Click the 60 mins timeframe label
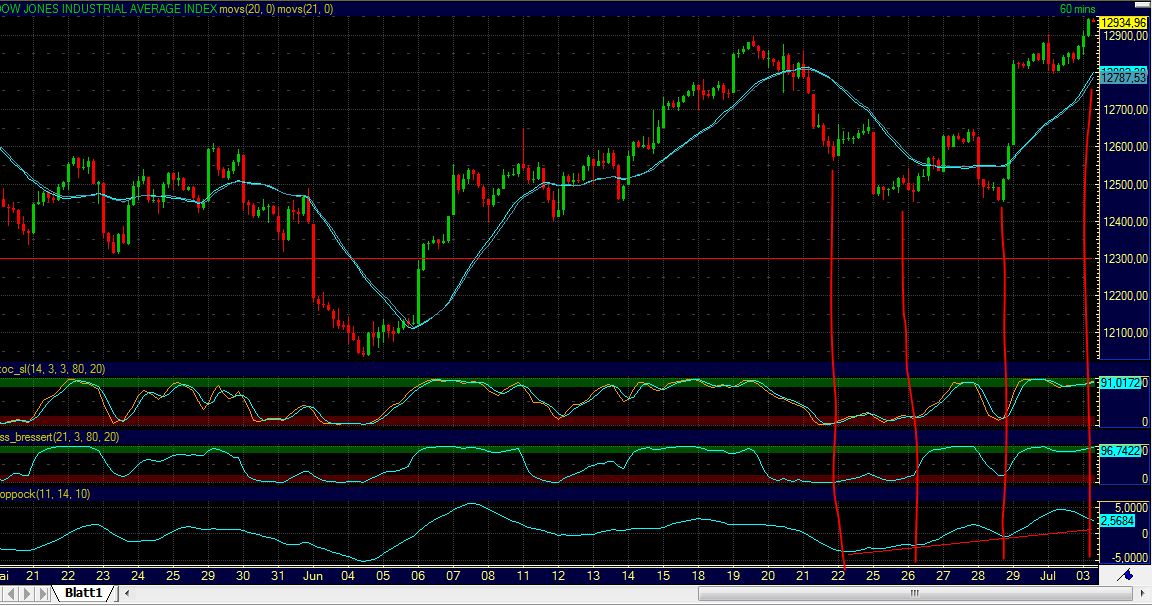This screenshot has width=1152, height=606. [x=1077, y=9]
